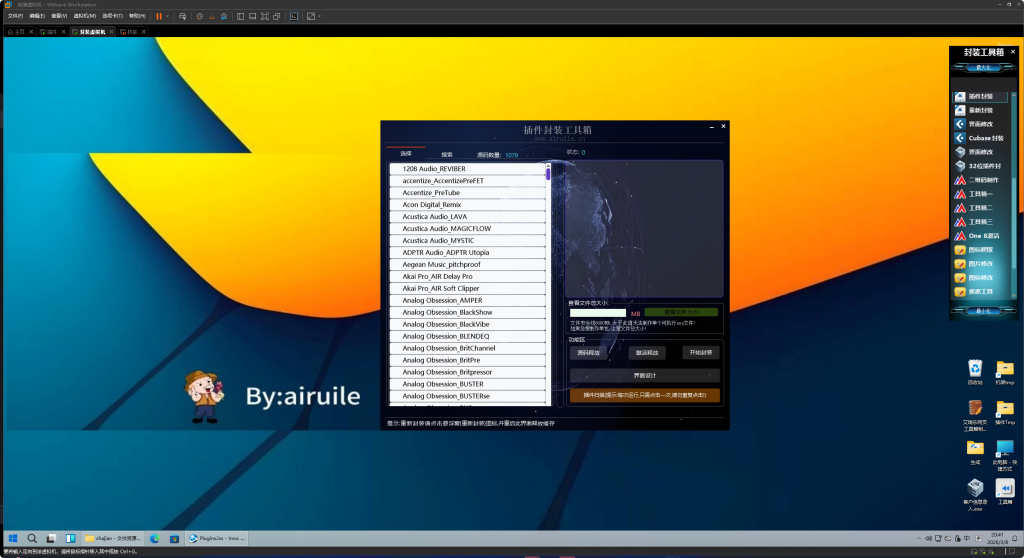
Task: Open the Recycle Bin on the desktop
Action: (x=974, y=369)
